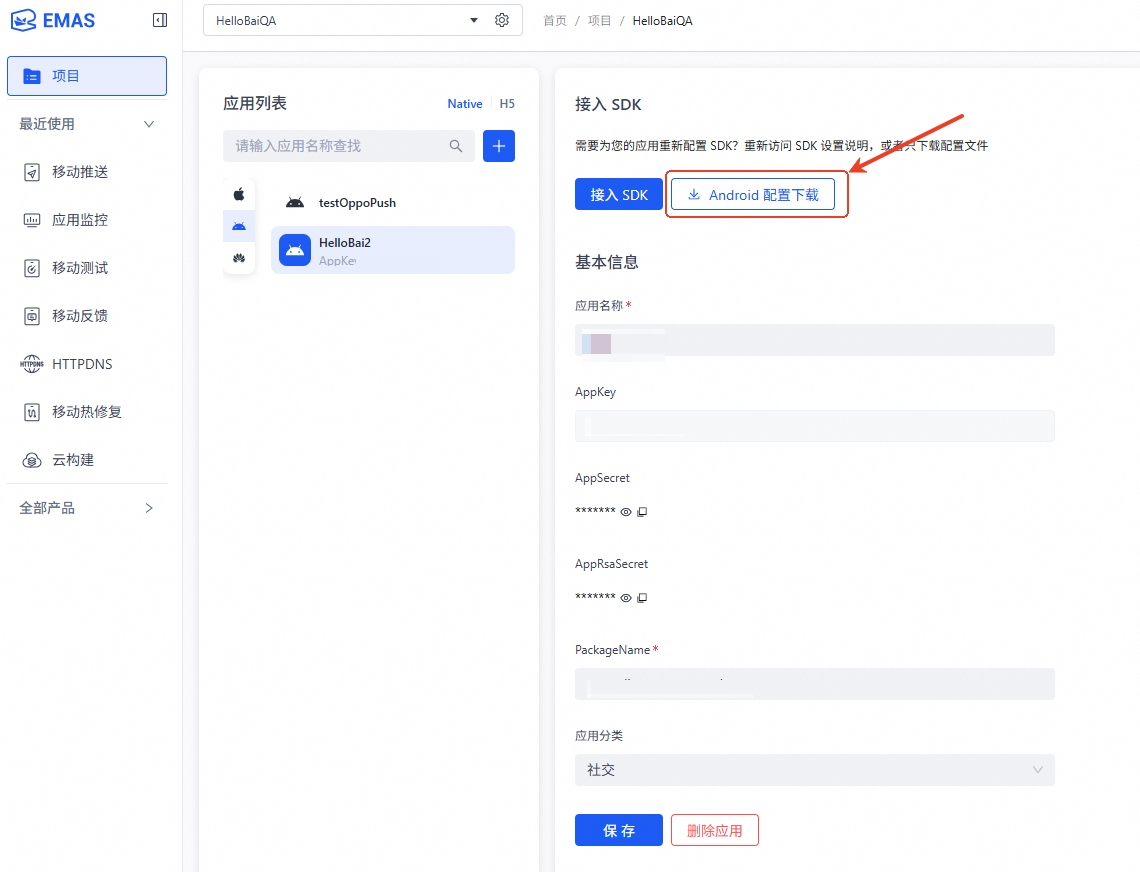Select testOppoPush in app list

coord(393,202)
